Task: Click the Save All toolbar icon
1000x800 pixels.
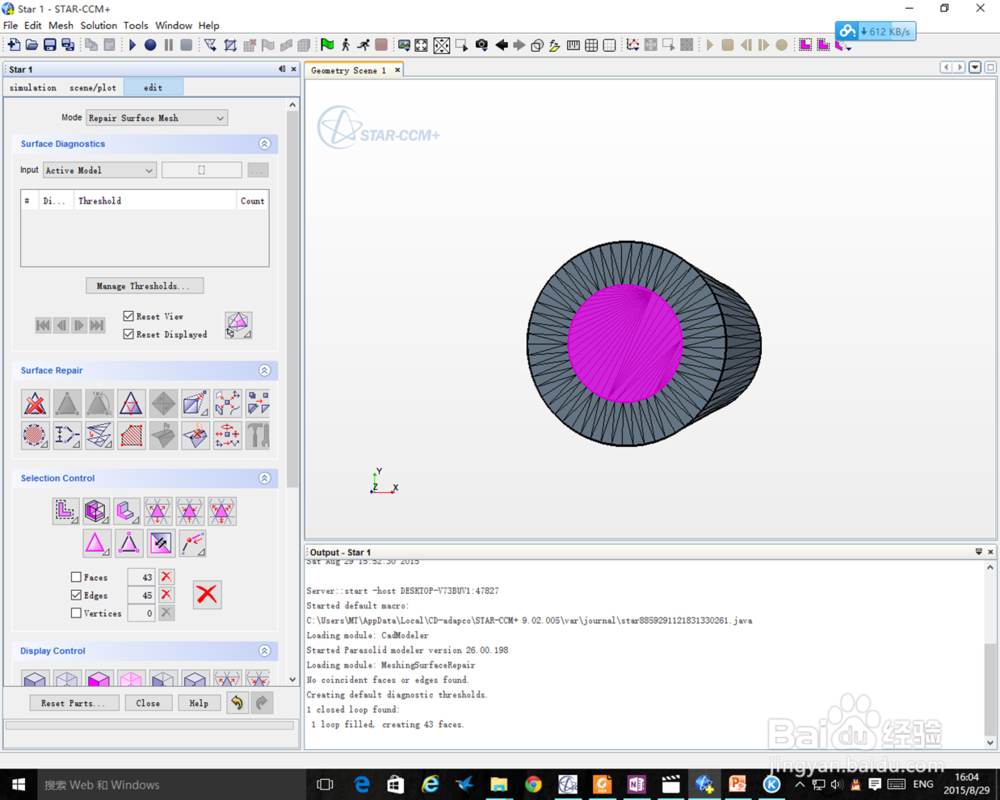Action: 67,45
